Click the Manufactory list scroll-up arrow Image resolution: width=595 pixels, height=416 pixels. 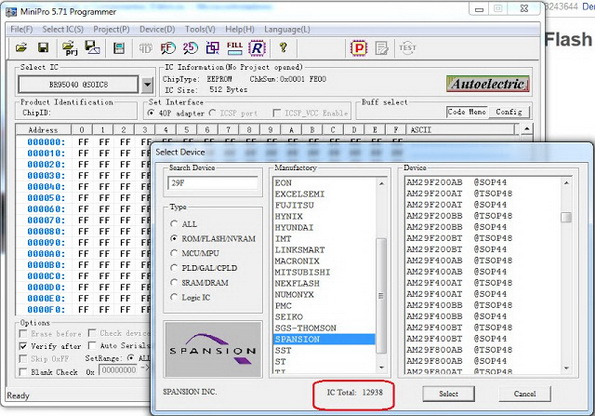click(381, 184)
